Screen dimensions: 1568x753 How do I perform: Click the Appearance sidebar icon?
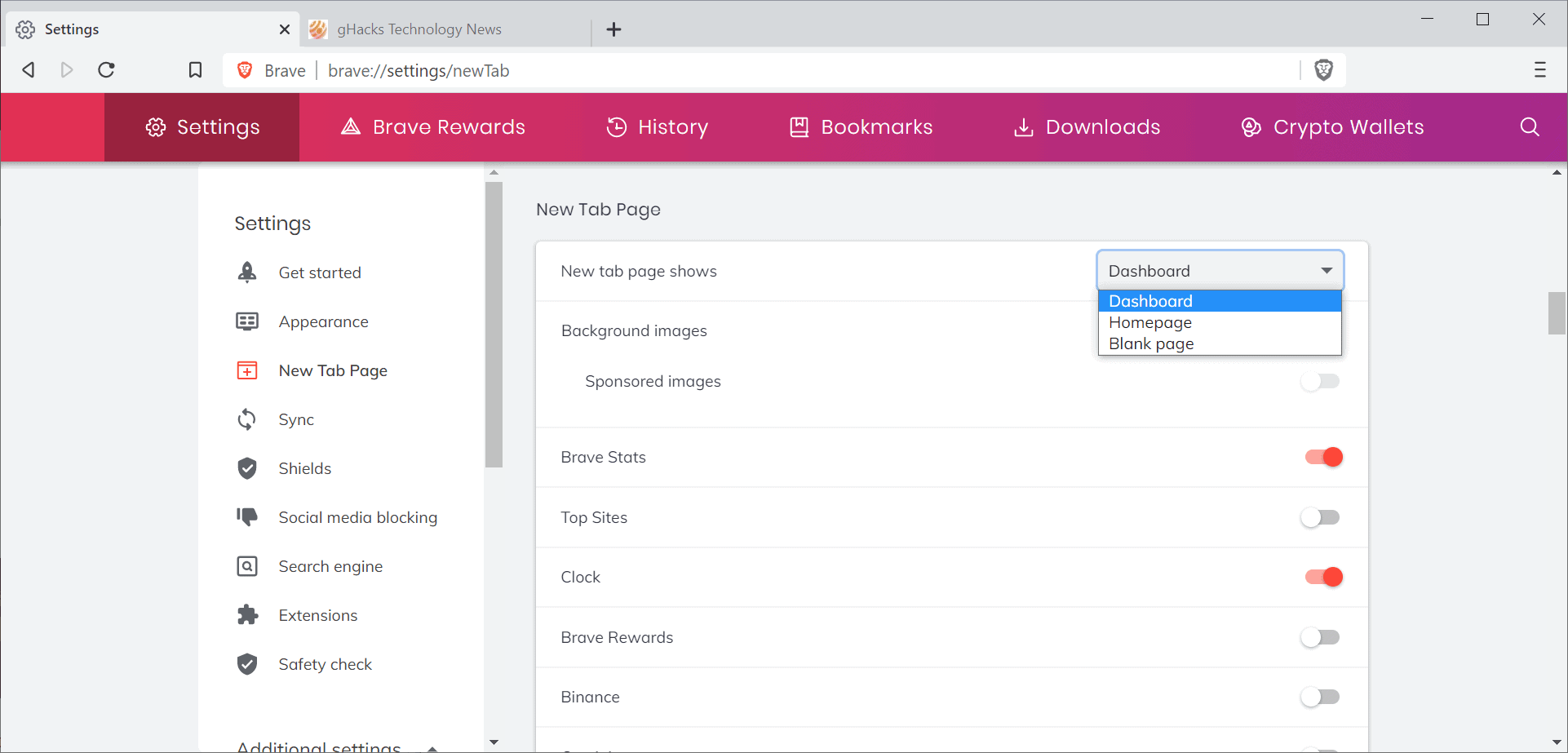point(247,321)
